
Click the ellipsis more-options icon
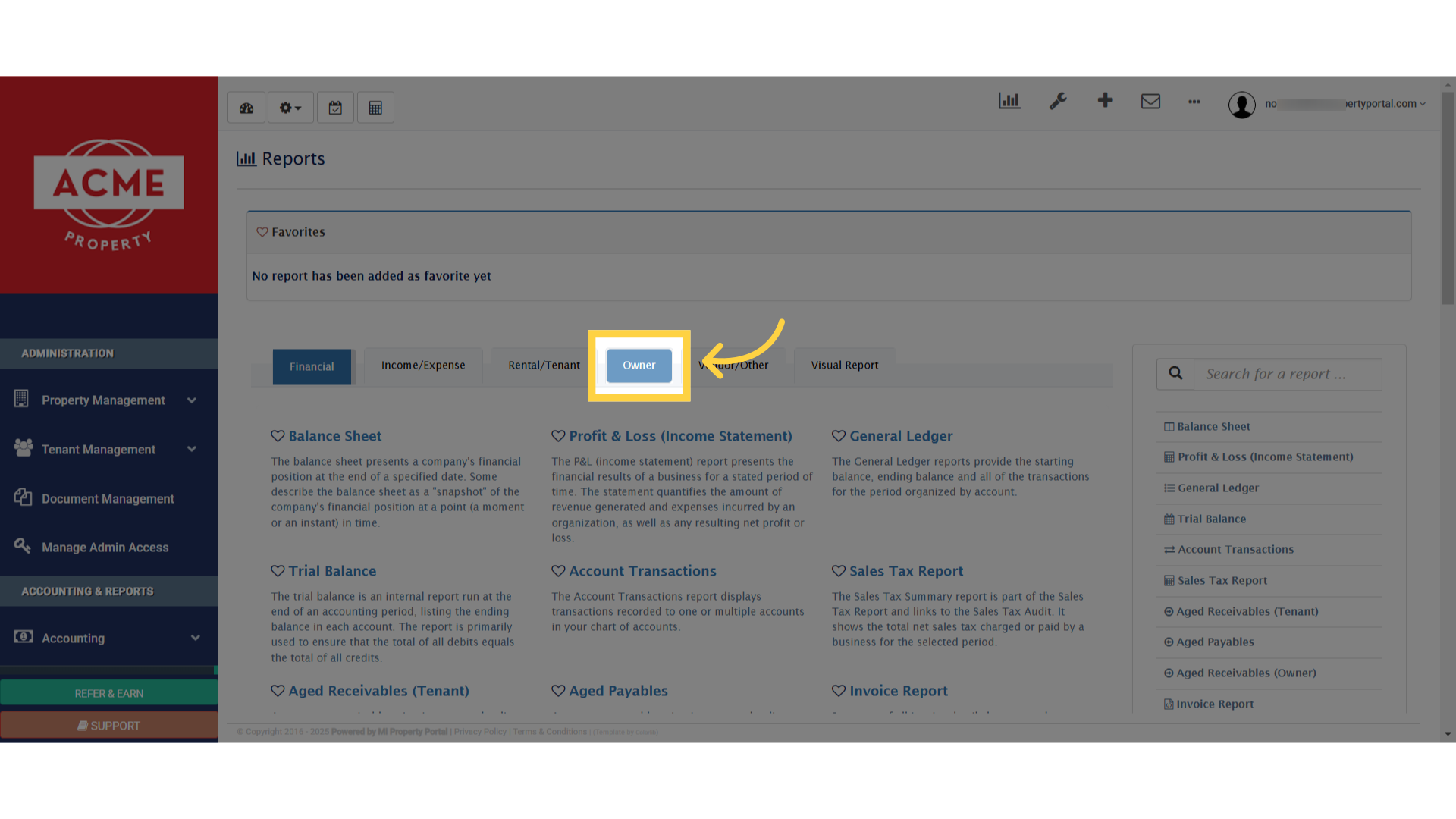1194,102
